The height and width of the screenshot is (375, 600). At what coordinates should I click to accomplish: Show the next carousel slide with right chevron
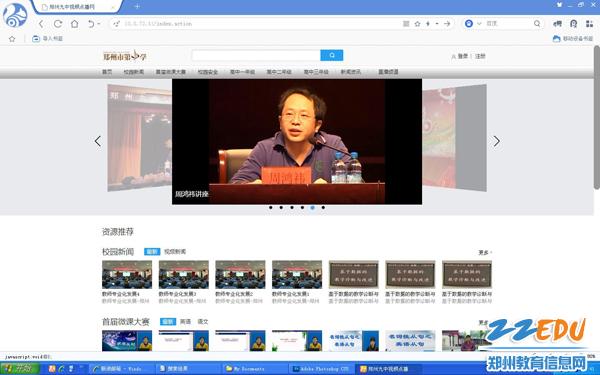tap(496, 141)
